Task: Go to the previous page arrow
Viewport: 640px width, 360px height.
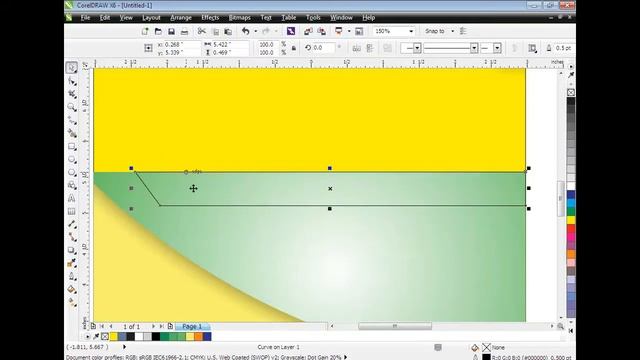Action: pos(111,327)
